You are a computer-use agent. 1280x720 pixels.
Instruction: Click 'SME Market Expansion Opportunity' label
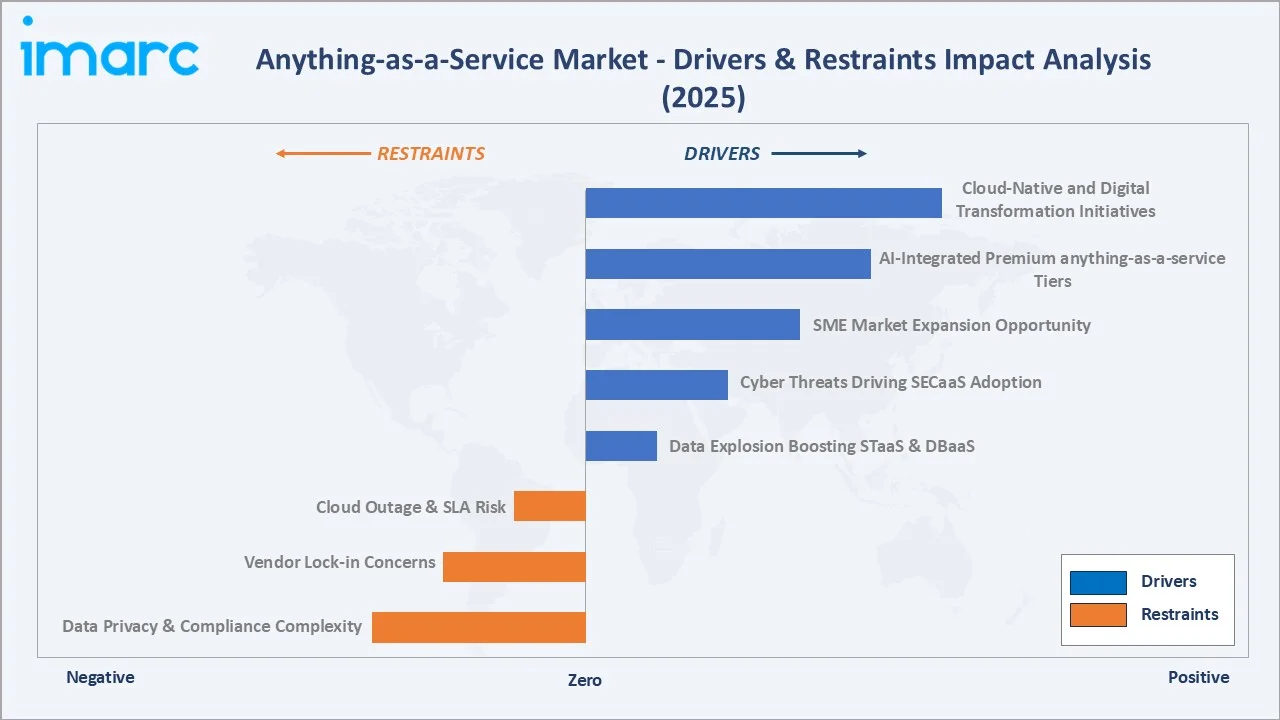[x=951, y=325]
